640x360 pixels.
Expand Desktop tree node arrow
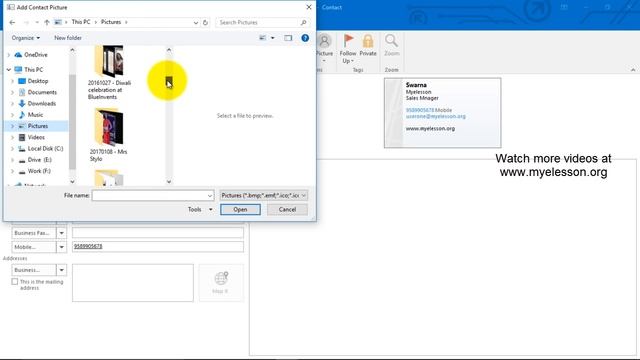pos(12,81)
